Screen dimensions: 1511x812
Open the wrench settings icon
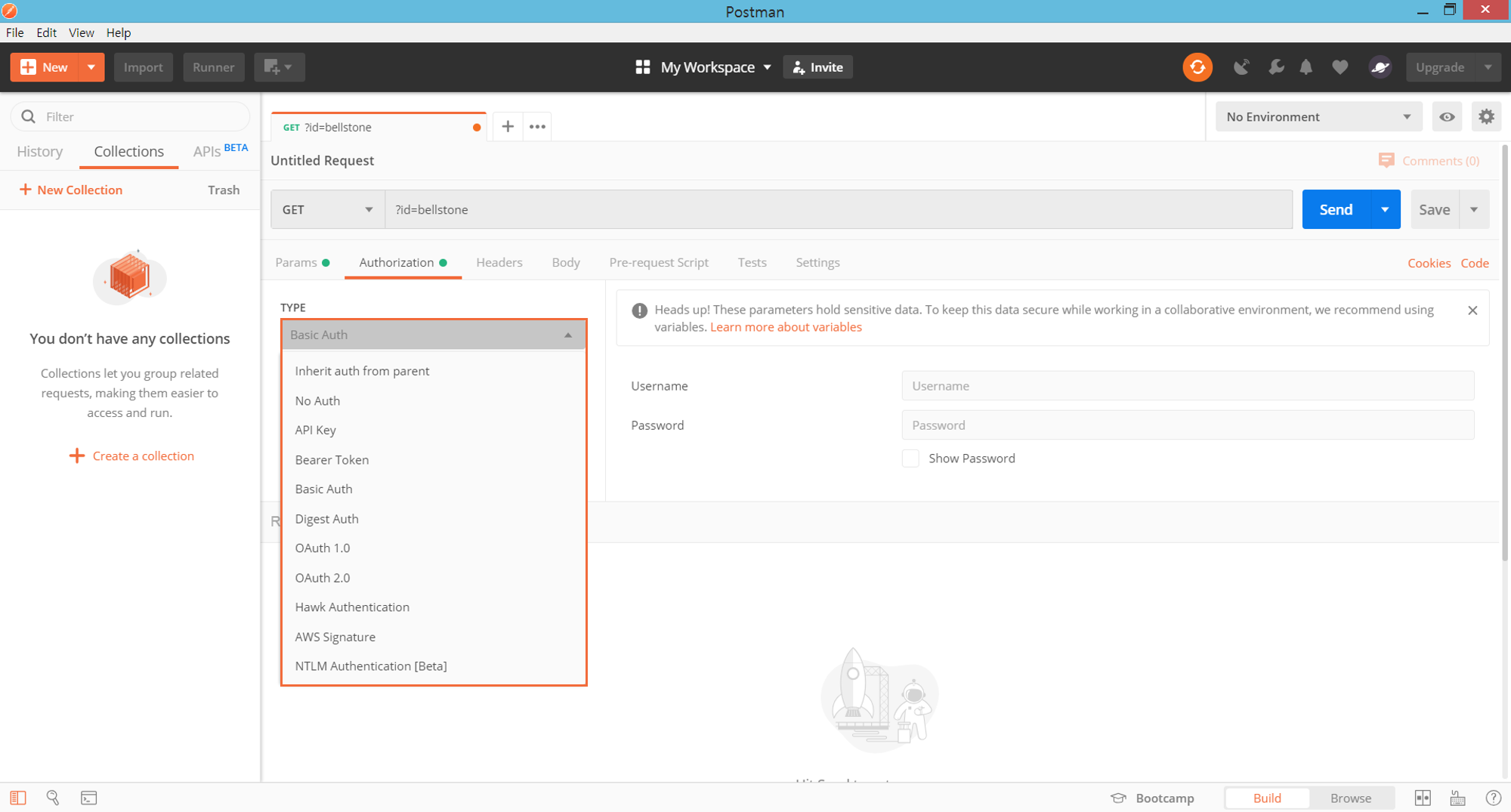1276,67
